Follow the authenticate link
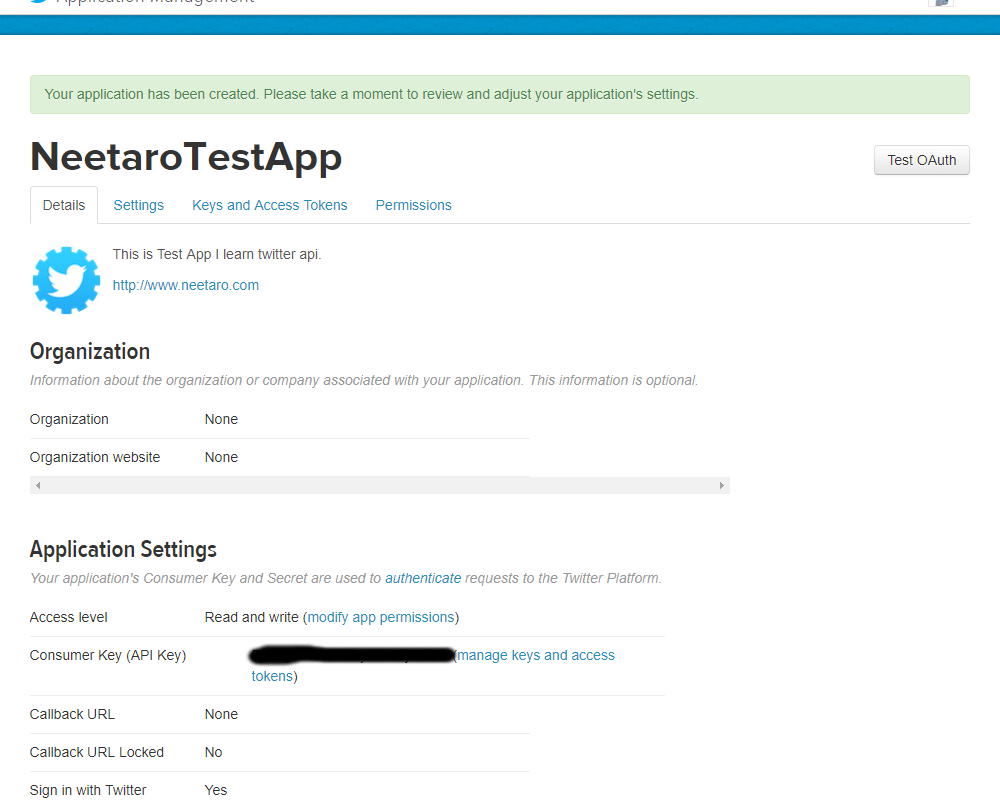 pos(423,578)
